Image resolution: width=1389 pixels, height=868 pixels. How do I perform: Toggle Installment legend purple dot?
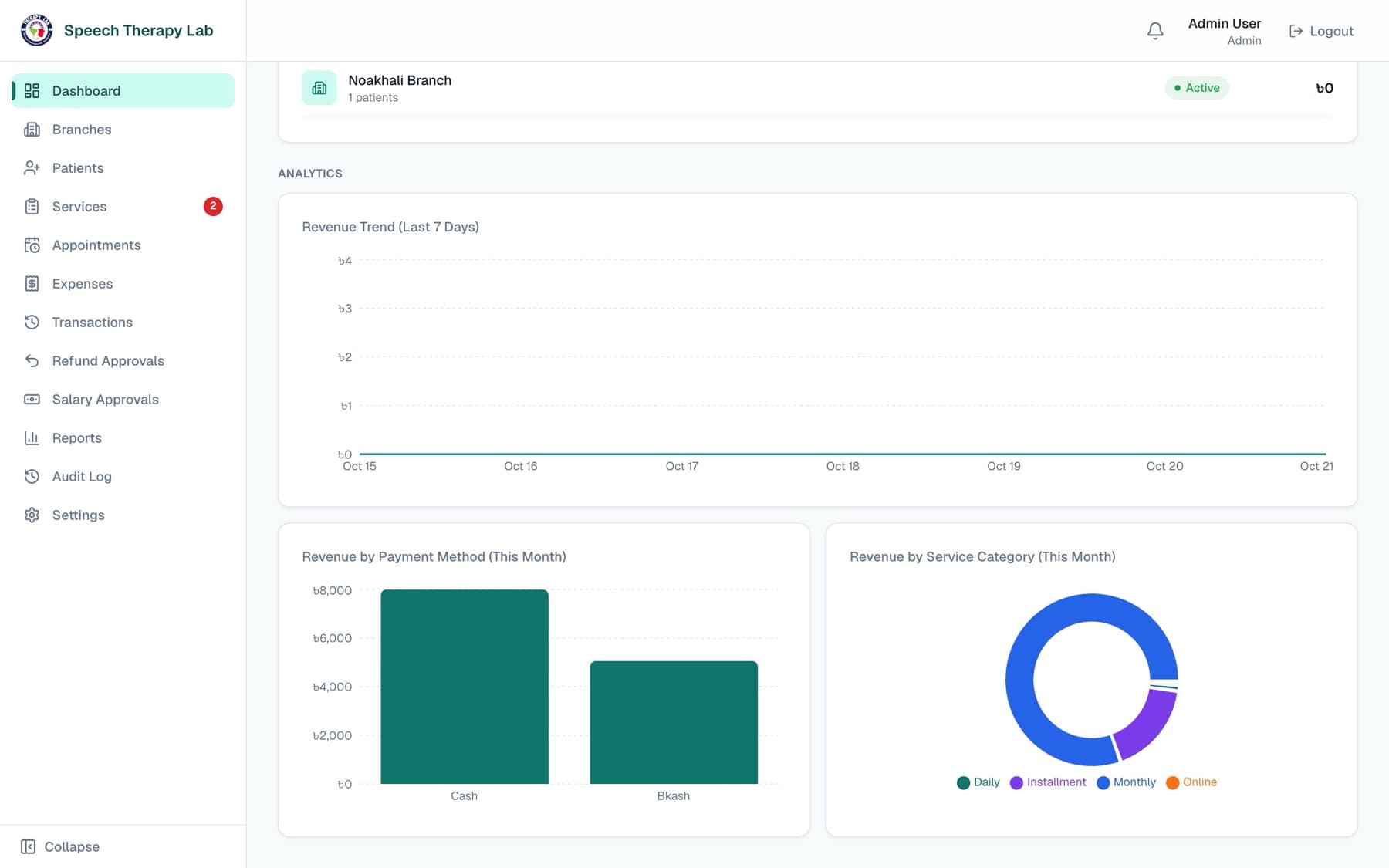tap(1016, 783)
